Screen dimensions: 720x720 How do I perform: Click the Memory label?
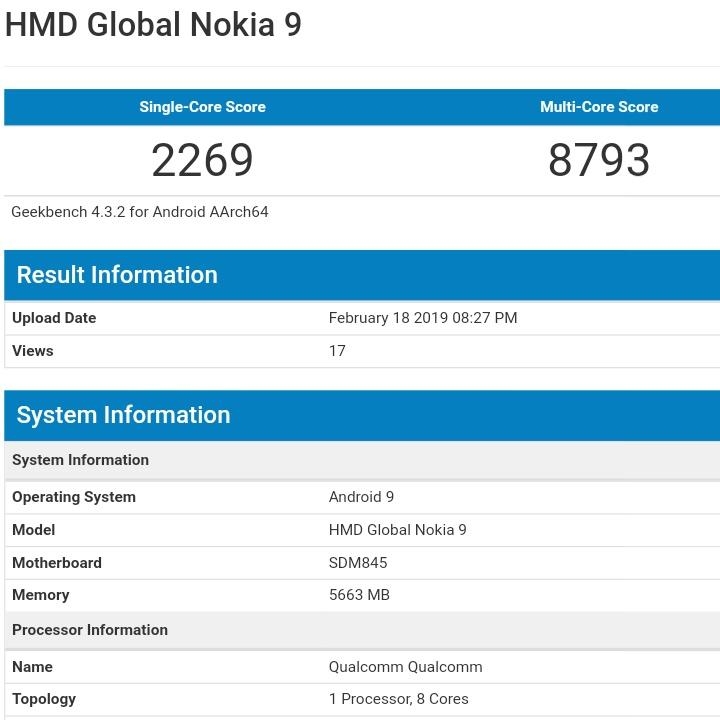coord(41,595)
